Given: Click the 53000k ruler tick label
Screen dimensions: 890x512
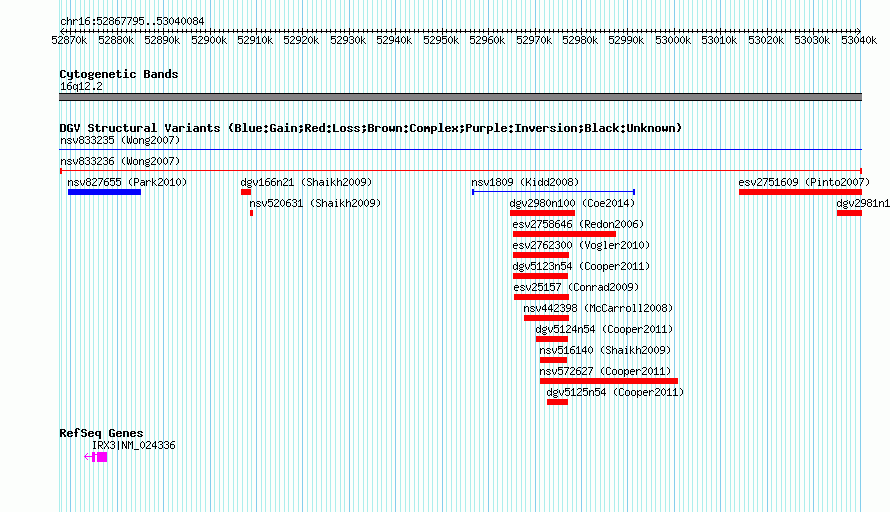Looking at the screenshot, I should pos(673,40).
